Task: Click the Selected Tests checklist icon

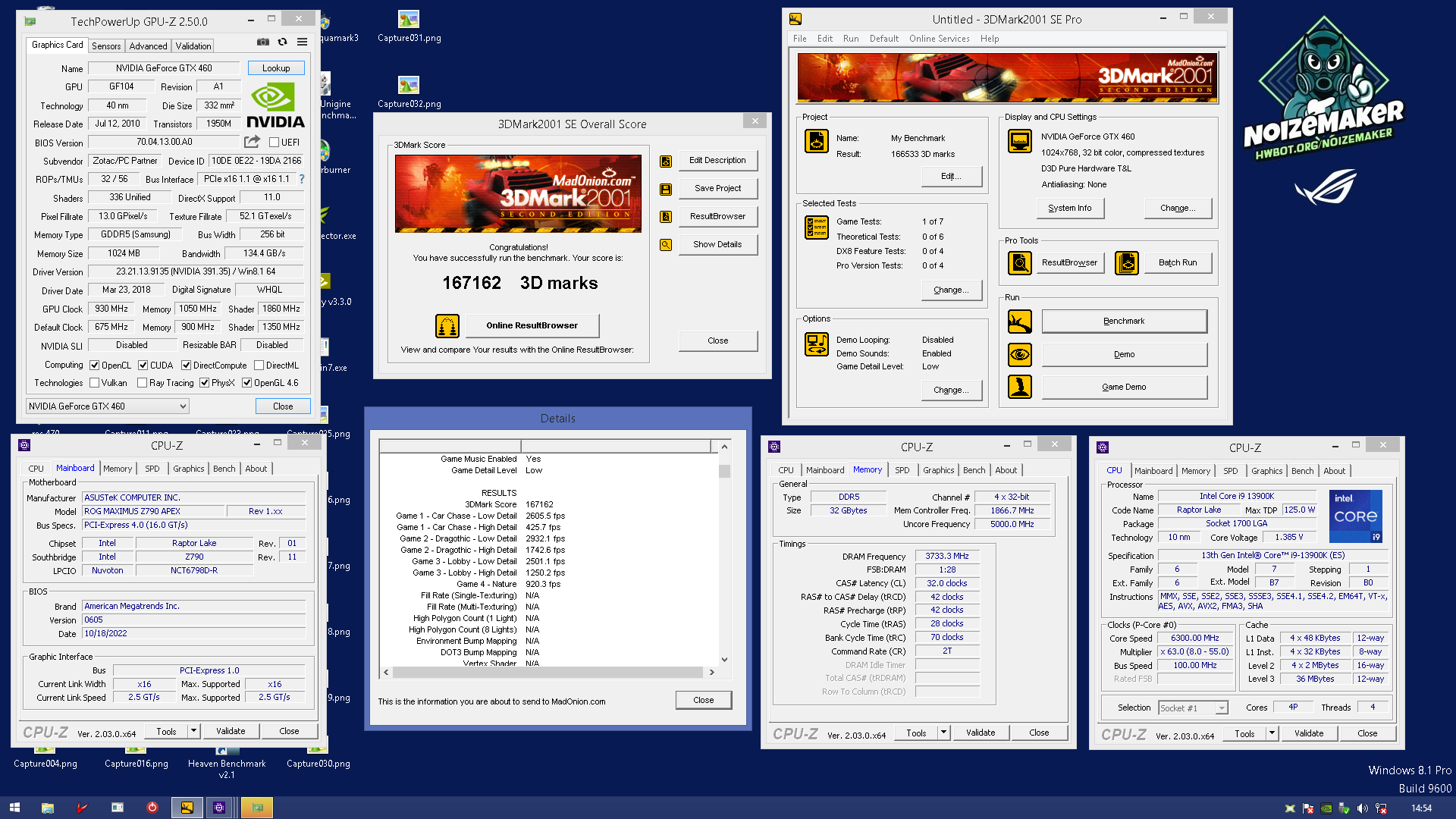Action: pyautogui.click(x=817, y=227)
